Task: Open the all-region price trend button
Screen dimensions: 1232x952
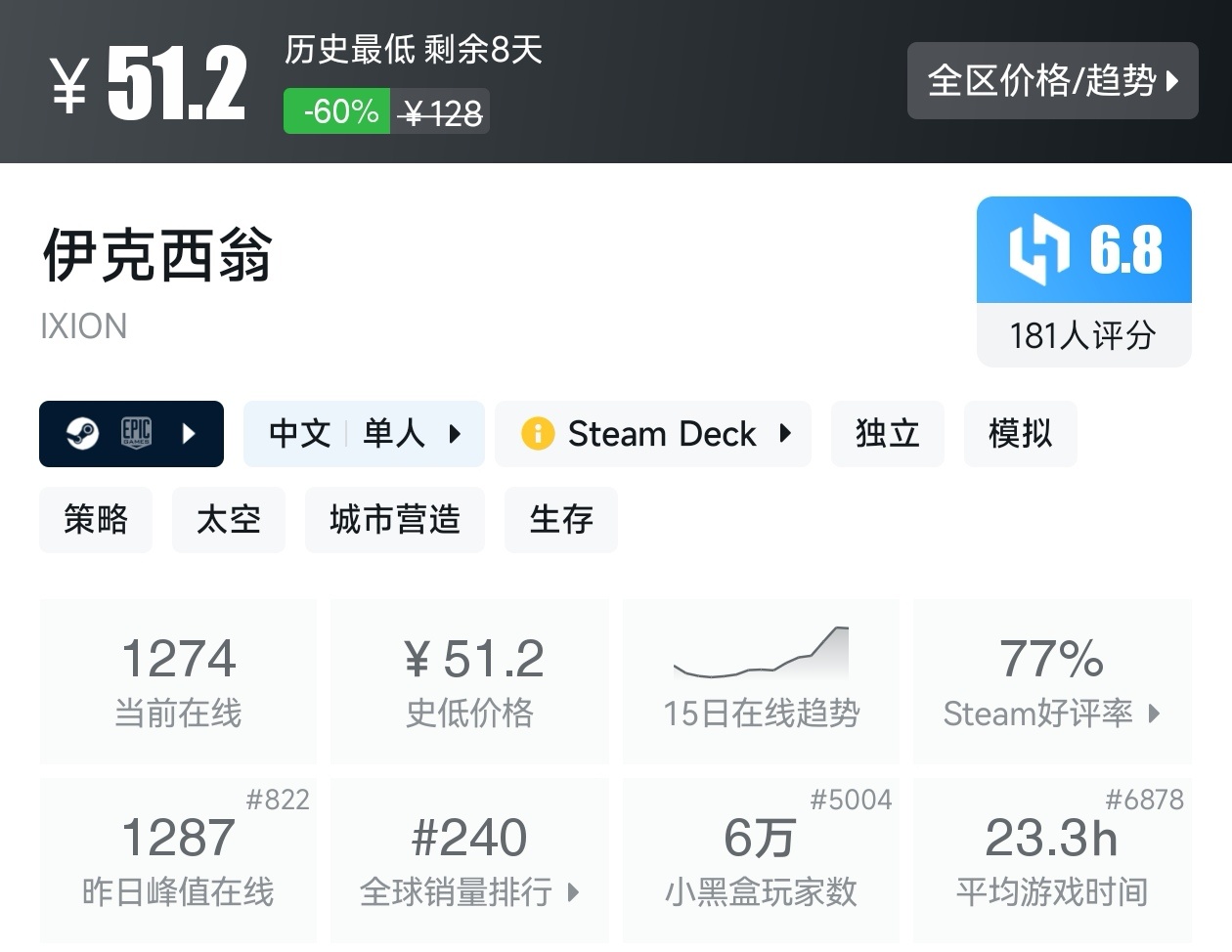Action: 1052,80
